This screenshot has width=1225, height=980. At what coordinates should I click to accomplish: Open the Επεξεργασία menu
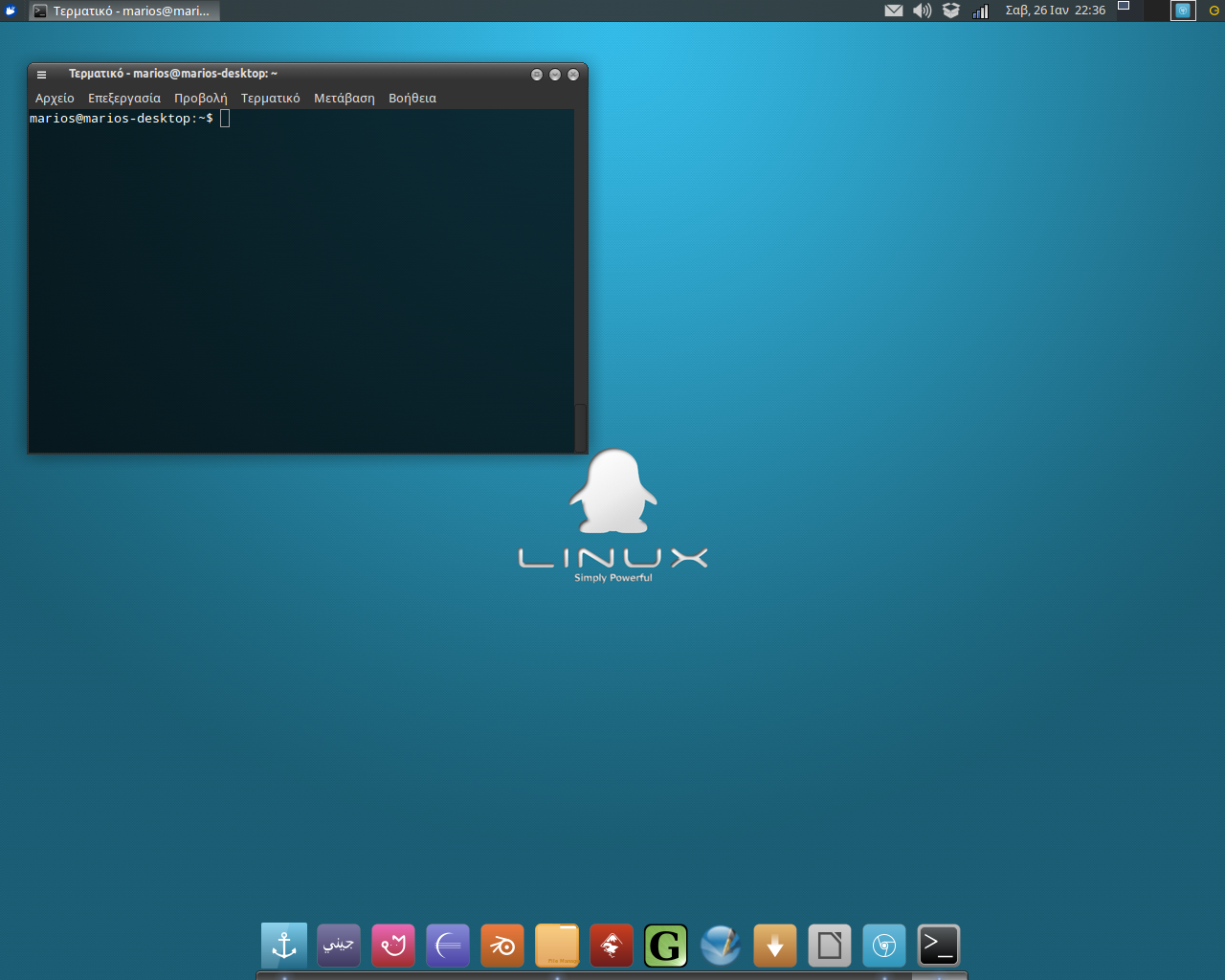(124, 98)
